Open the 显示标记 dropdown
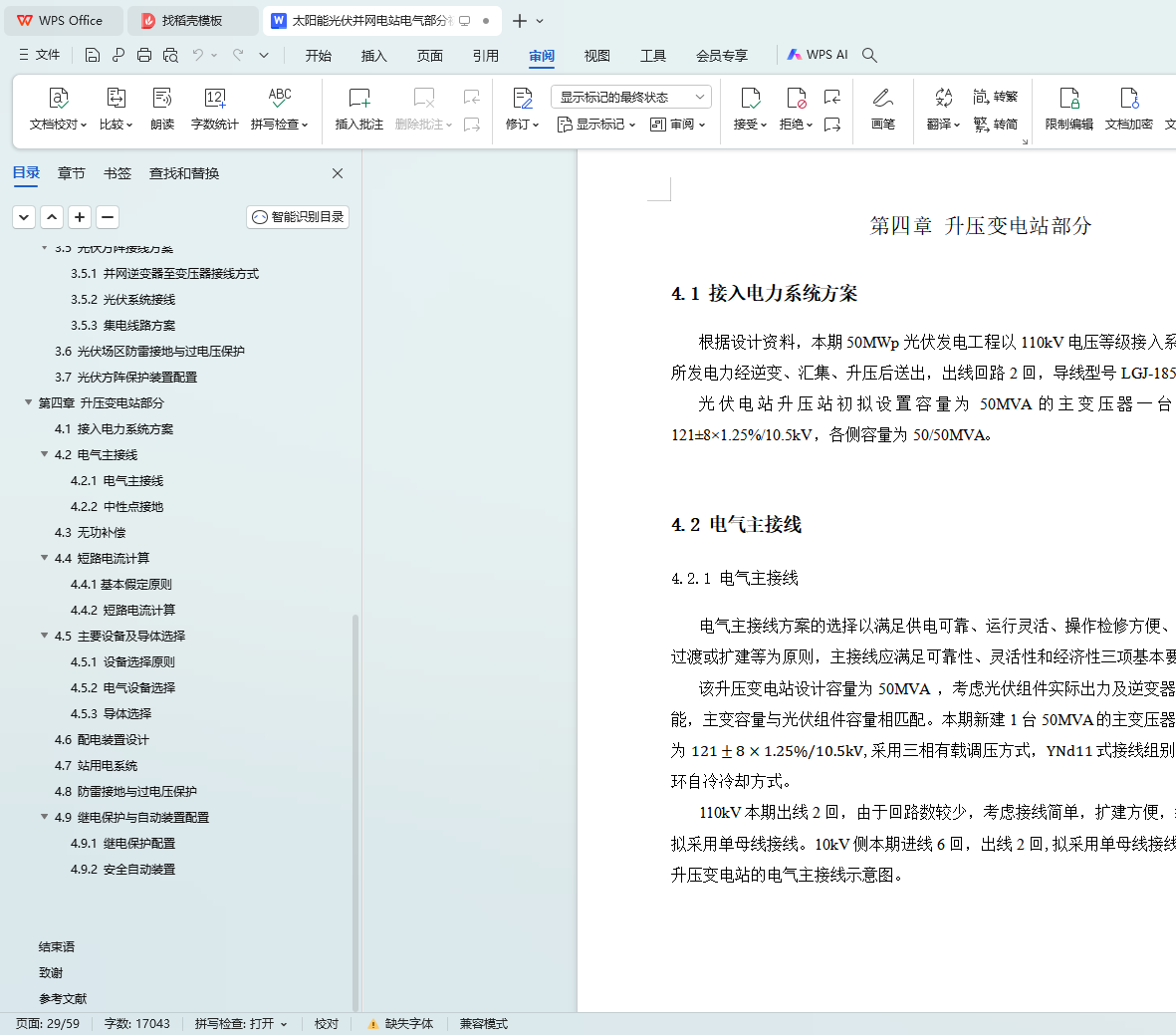 click(596, 124)
